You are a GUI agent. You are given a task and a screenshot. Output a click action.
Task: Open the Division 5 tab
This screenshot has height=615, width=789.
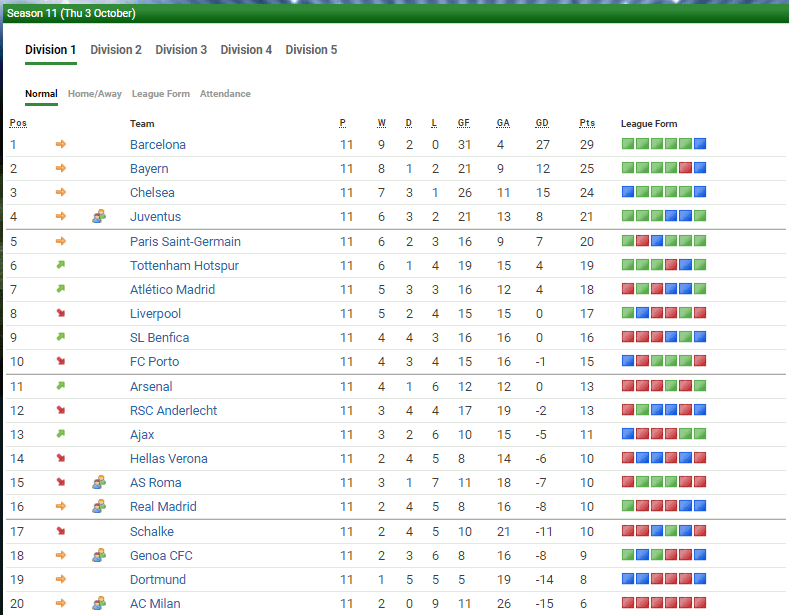[x=311, y=50]
